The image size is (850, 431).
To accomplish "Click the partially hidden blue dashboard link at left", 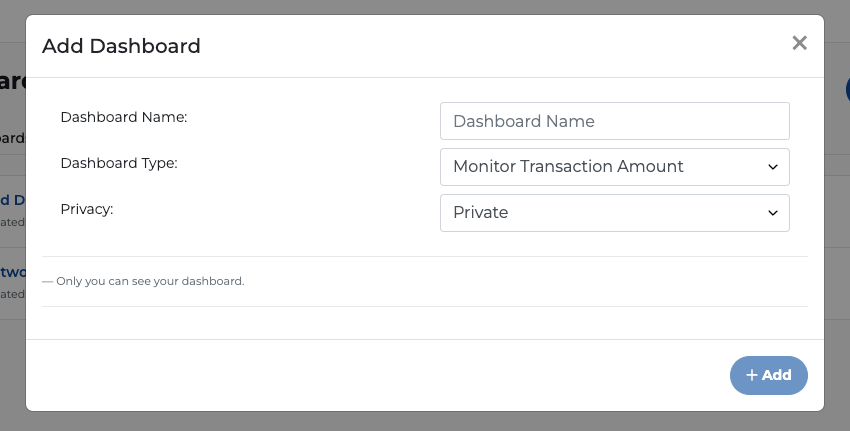I will point(11,199).
